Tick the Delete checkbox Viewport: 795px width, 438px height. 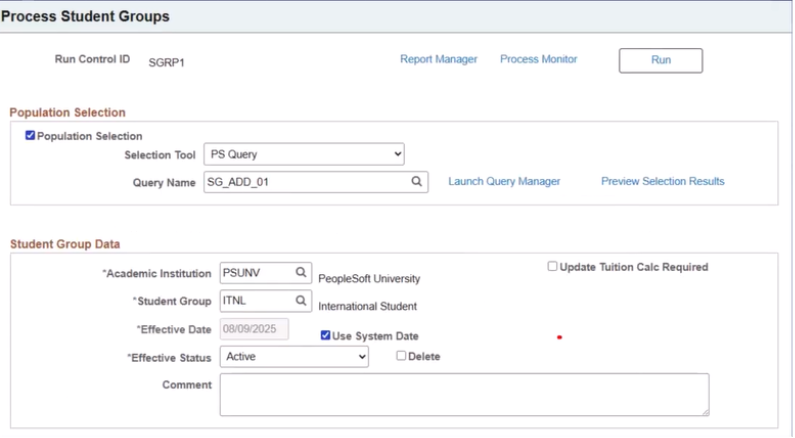(x=401, y=356)
